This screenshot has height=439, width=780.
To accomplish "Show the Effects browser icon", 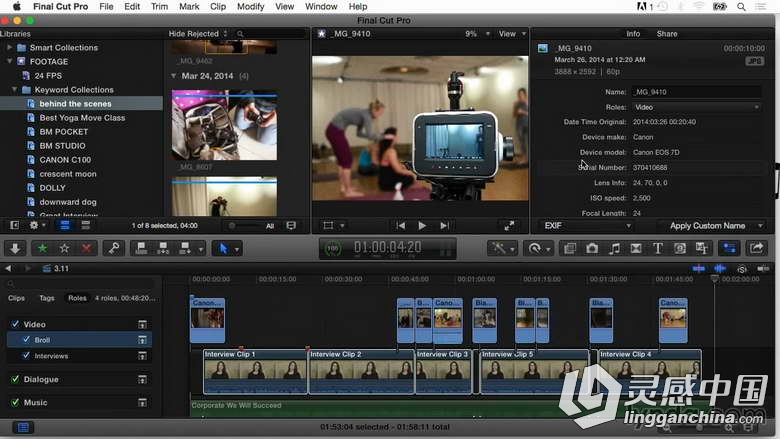I will click(570, 248).
